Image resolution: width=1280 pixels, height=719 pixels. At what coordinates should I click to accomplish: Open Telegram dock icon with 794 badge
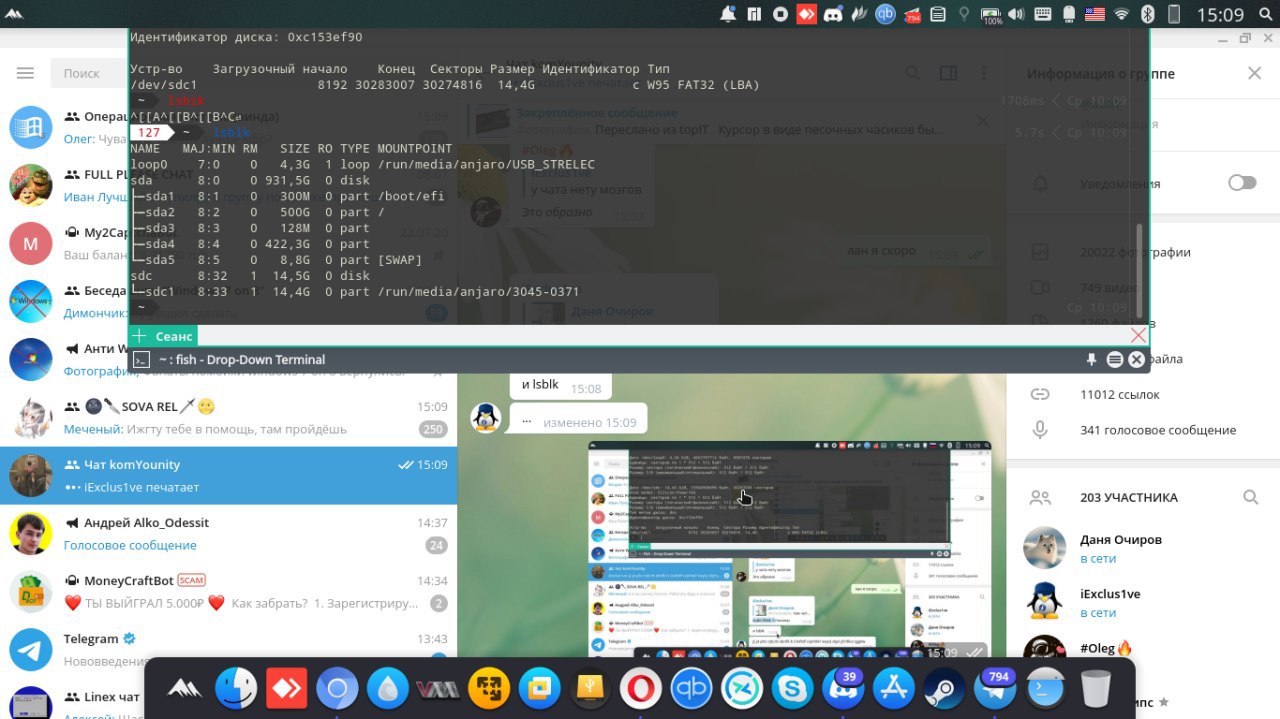coord(994,688)
